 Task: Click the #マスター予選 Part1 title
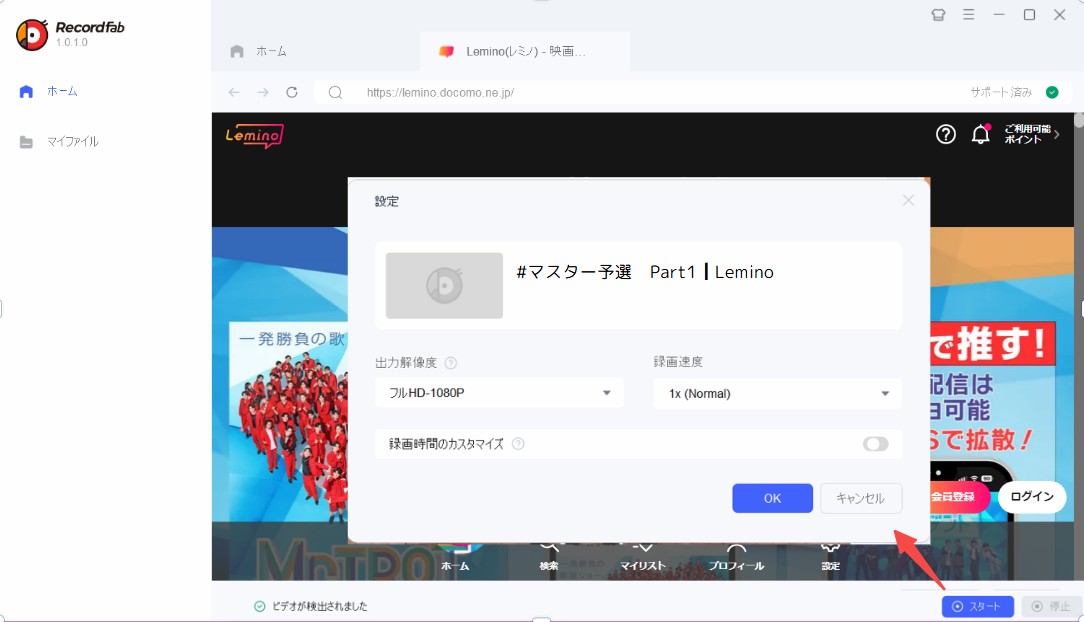(x=644, y=272)
